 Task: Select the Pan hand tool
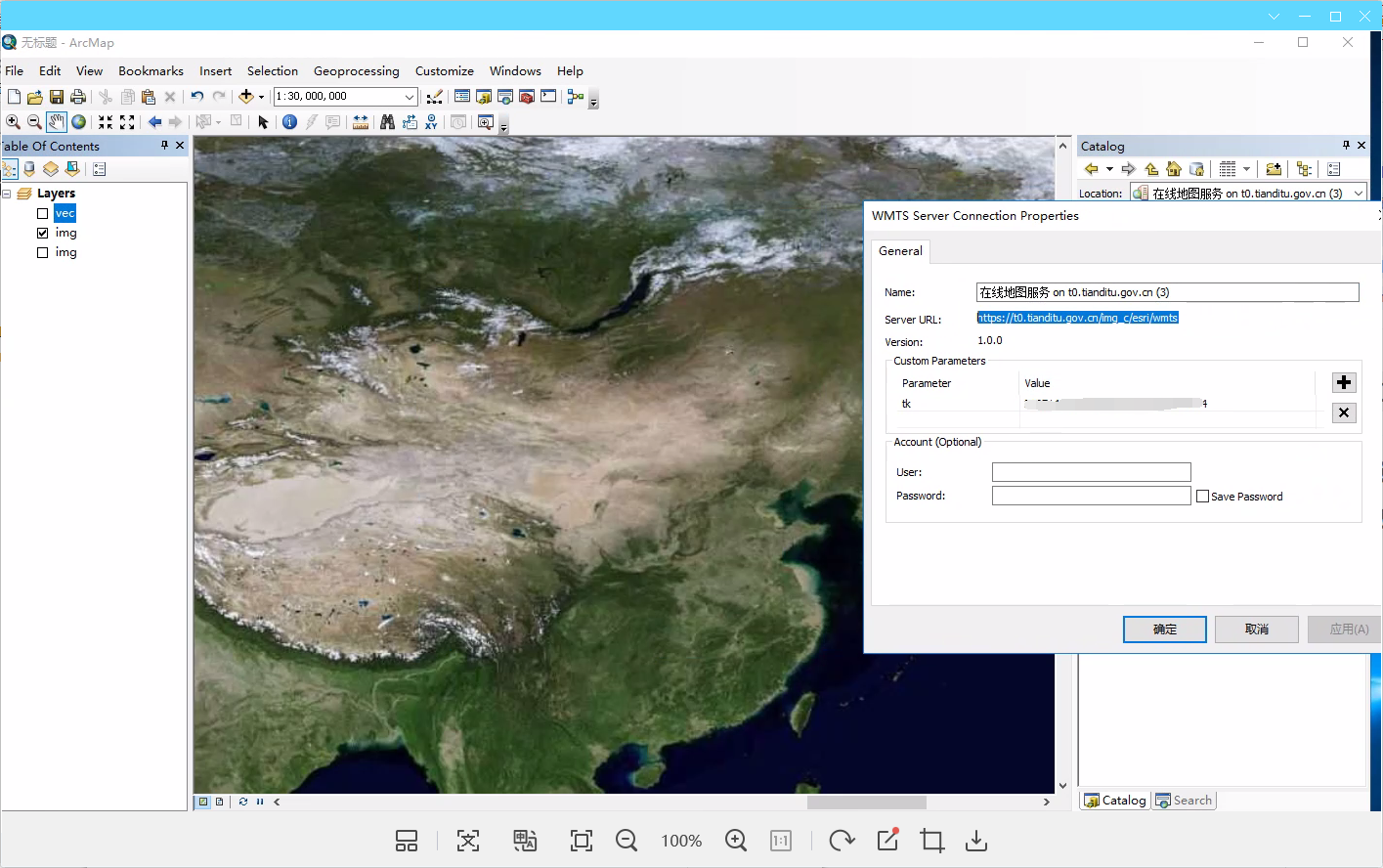pyautogui.click(x=57, y=122)
